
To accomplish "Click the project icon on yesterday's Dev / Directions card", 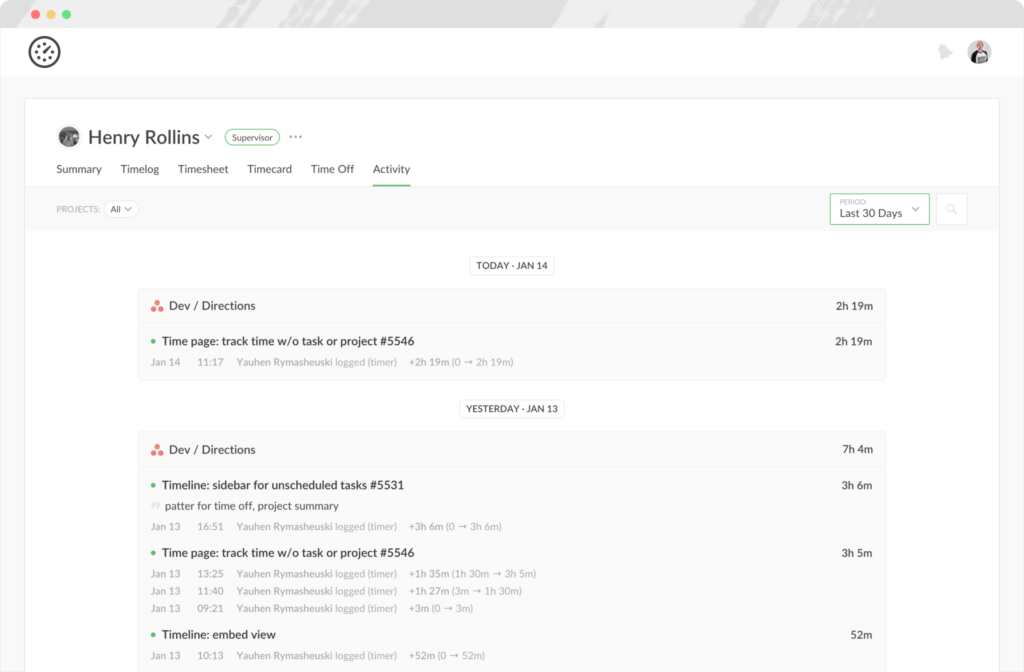I will point(155,449).
